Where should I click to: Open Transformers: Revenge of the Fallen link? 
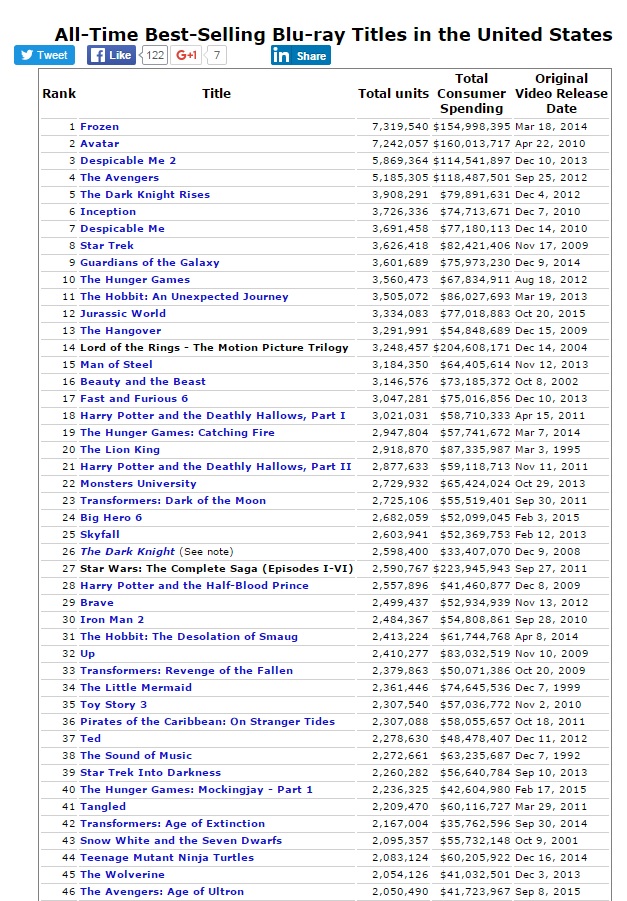[x=186, y=671]
